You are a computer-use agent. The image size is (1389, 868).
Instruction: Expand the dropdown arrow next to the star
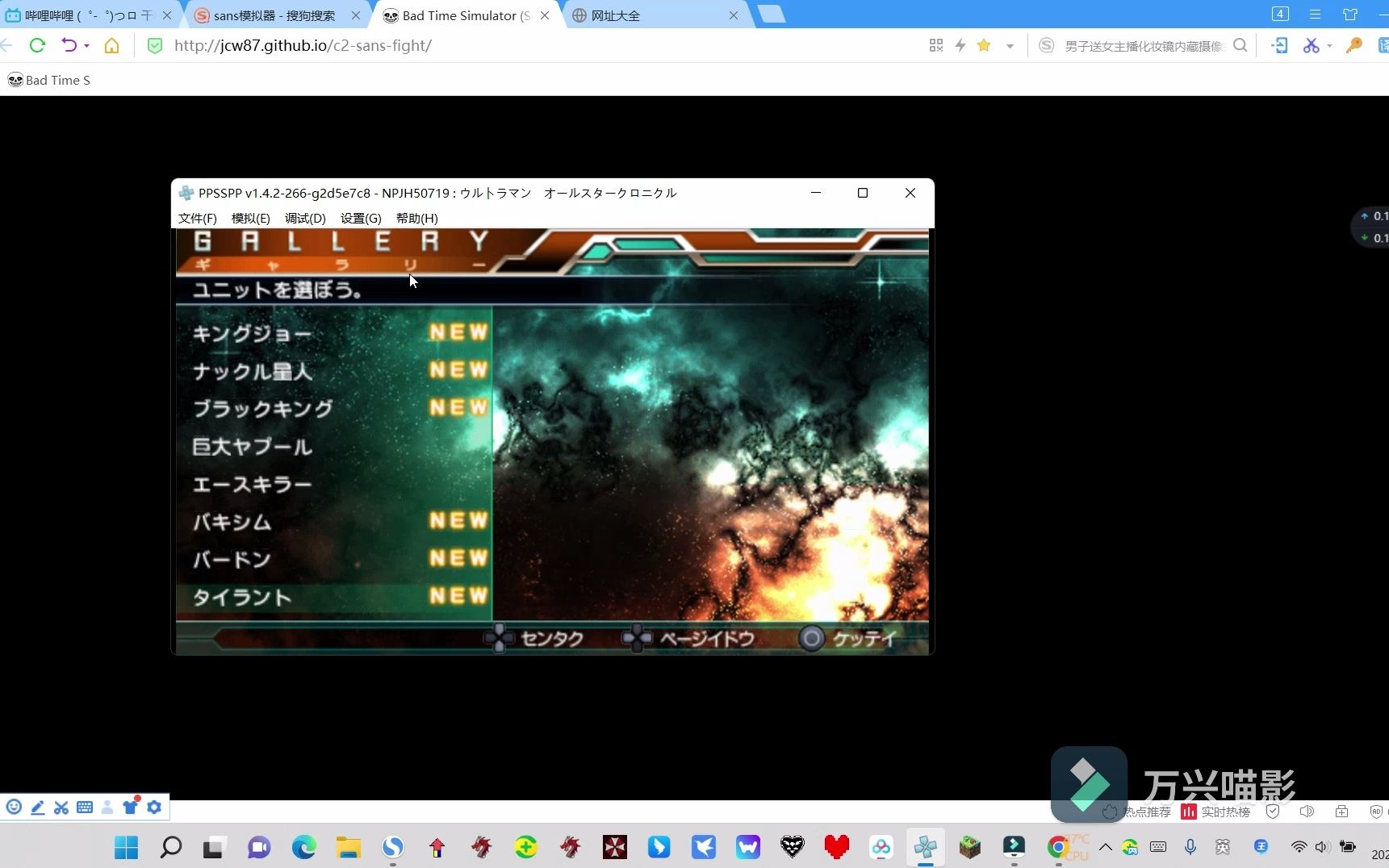(x=1010, y=46)
